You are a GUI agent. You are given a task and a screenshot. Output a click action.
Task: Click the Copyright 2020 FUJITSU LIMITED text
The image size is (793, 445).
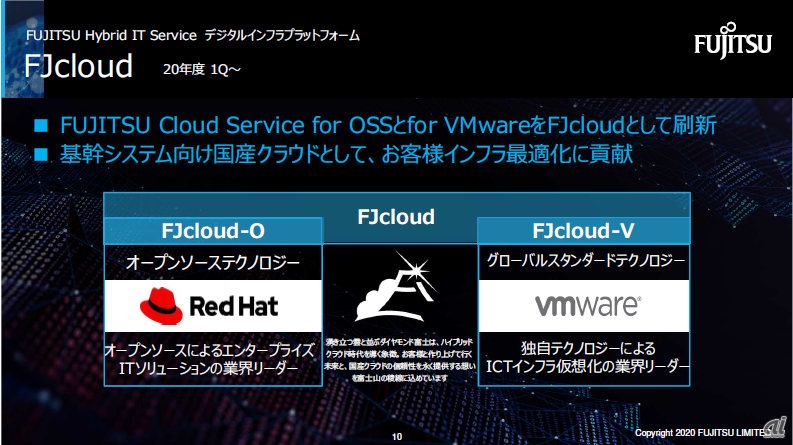pyautogui.click(x=704, y=433)
